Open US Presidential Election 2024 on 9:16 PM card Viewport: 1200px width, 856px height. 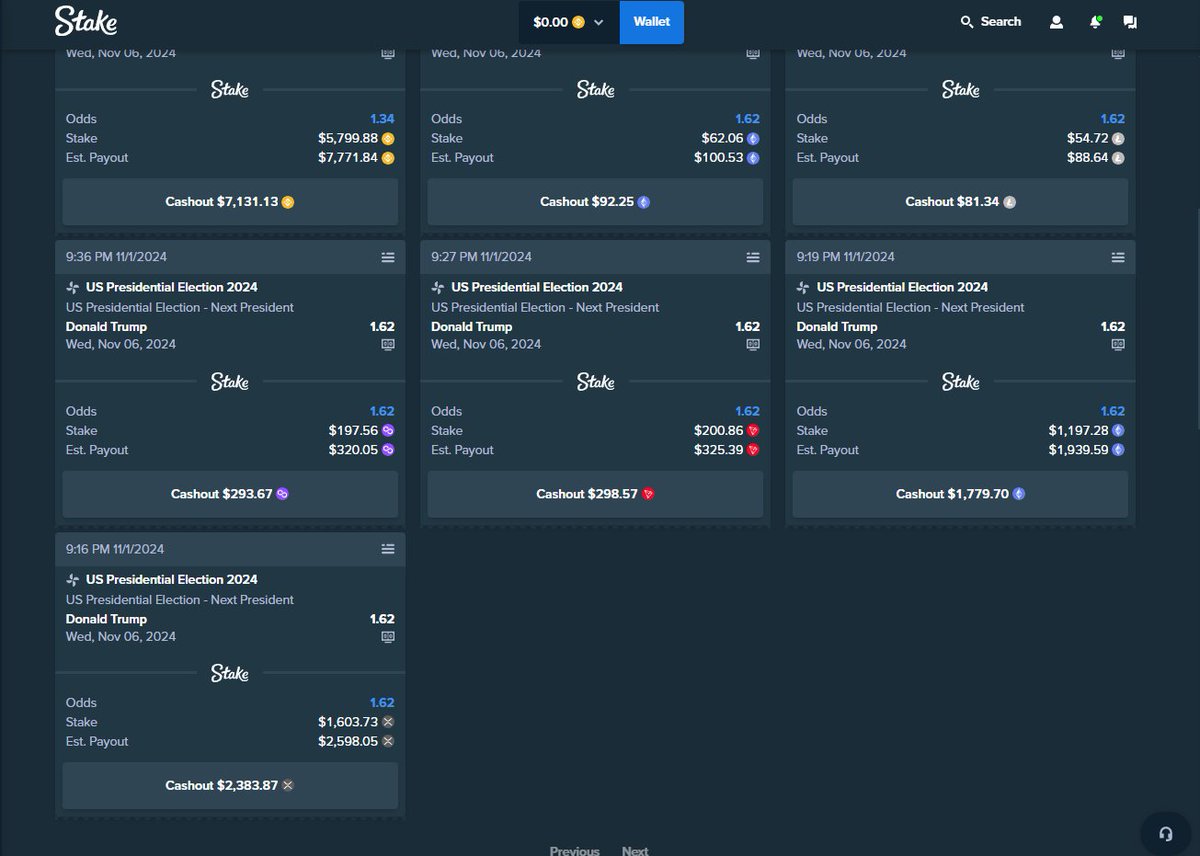point(172,579)
